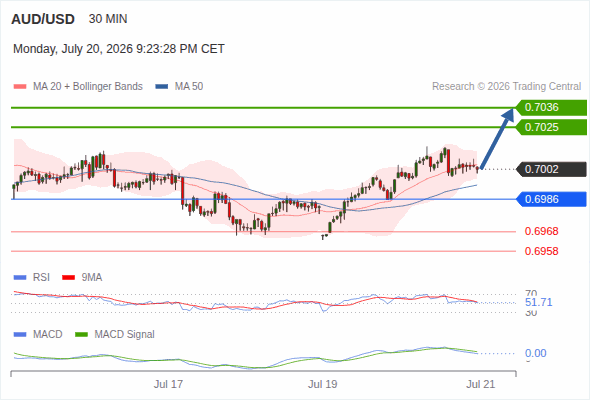Click the 0.6958 support level label
Image resolution: width=590 pixels, height=400 pixels.
[x=541, y=251]
